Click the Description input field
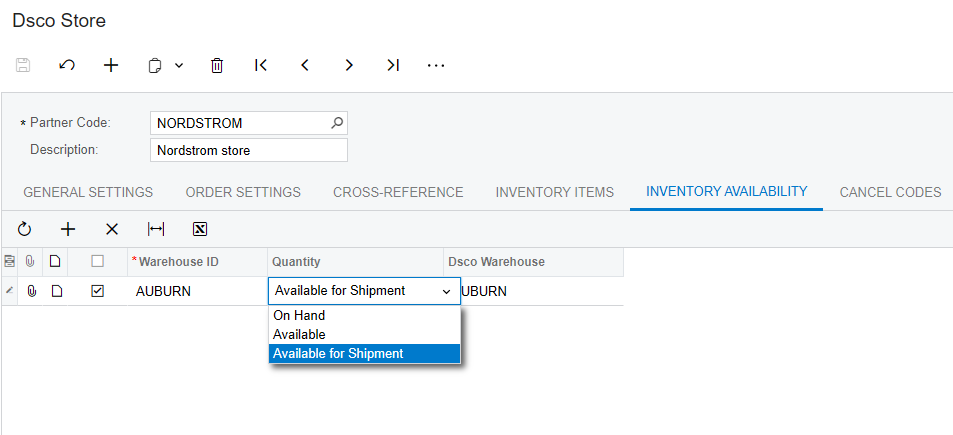953x435 pixels. coord(248,150)
